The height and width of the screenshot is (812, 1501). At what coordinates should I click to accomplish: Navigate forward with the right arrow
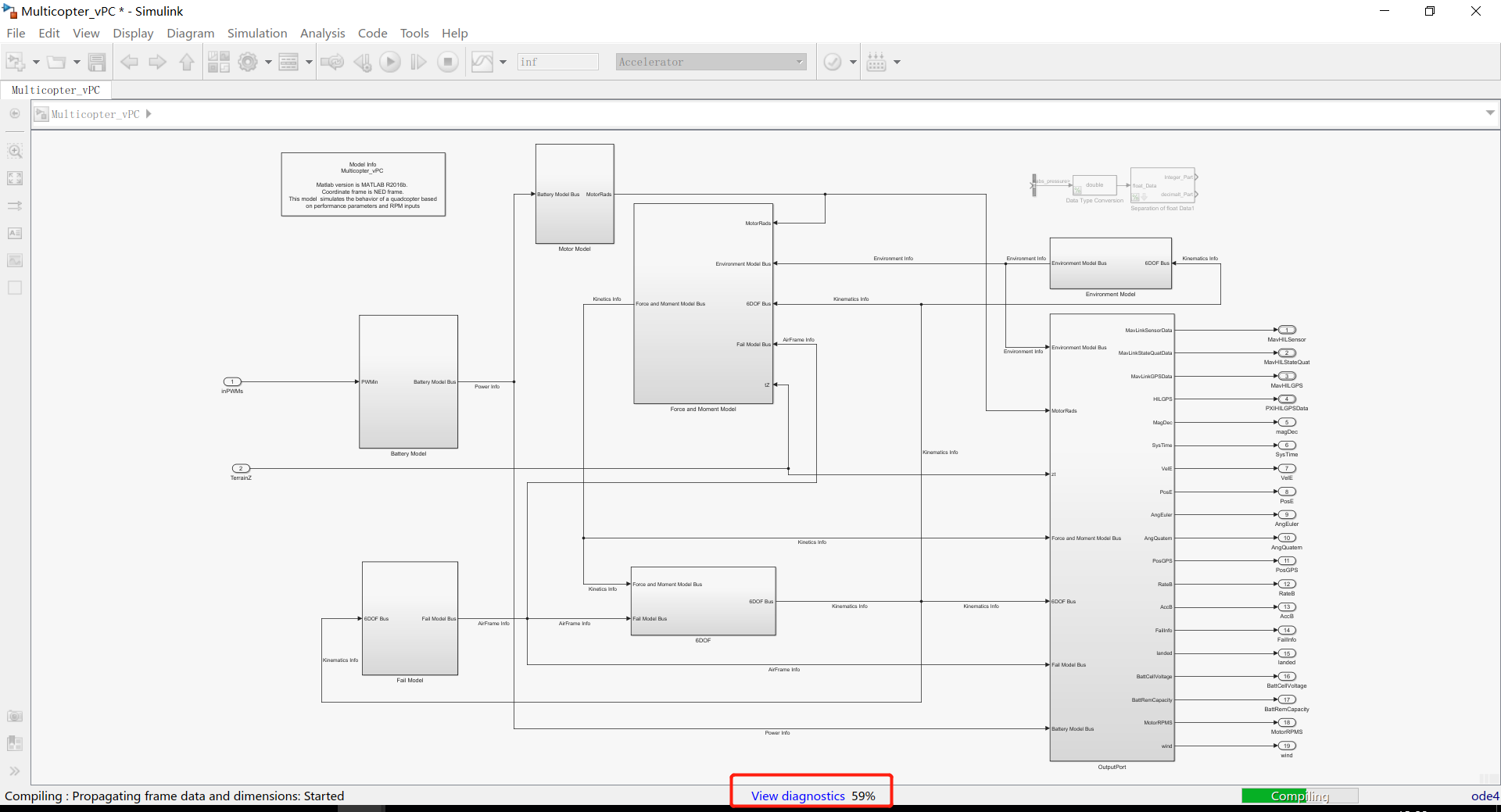point(158,62)
